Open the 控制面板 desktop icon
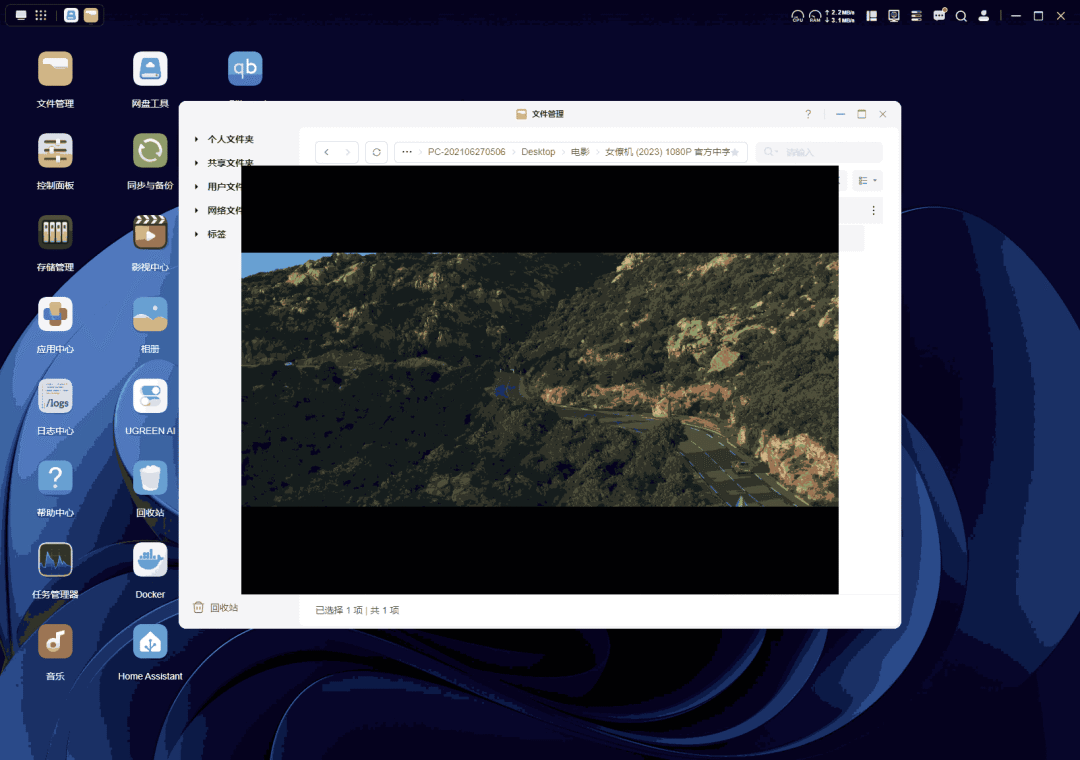The width and height of the screenshot is (1080, 760). [x=55, y=151]
